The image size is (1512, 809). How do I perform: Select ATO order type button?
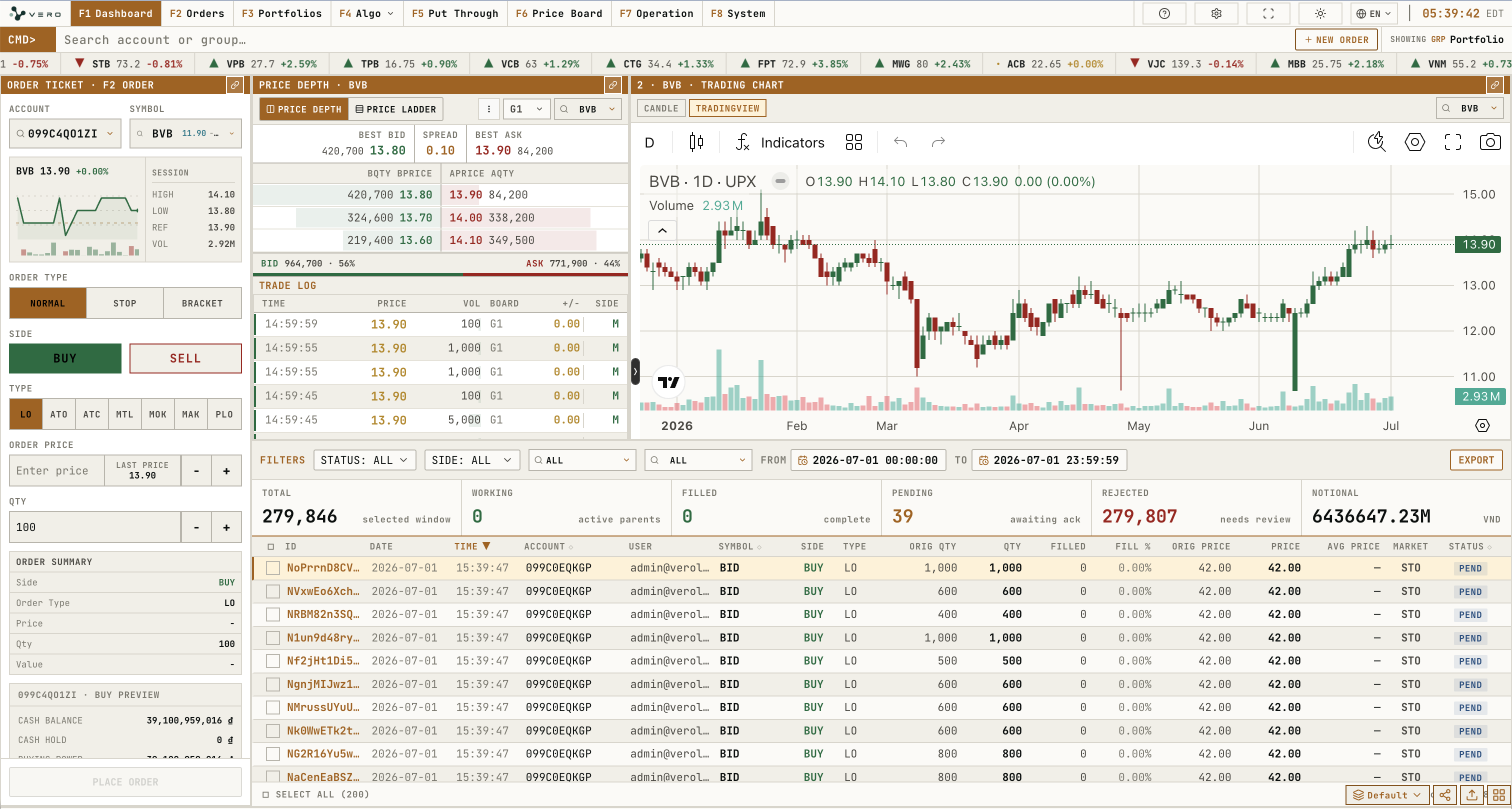pyautogui.click(x=58, y=414)
